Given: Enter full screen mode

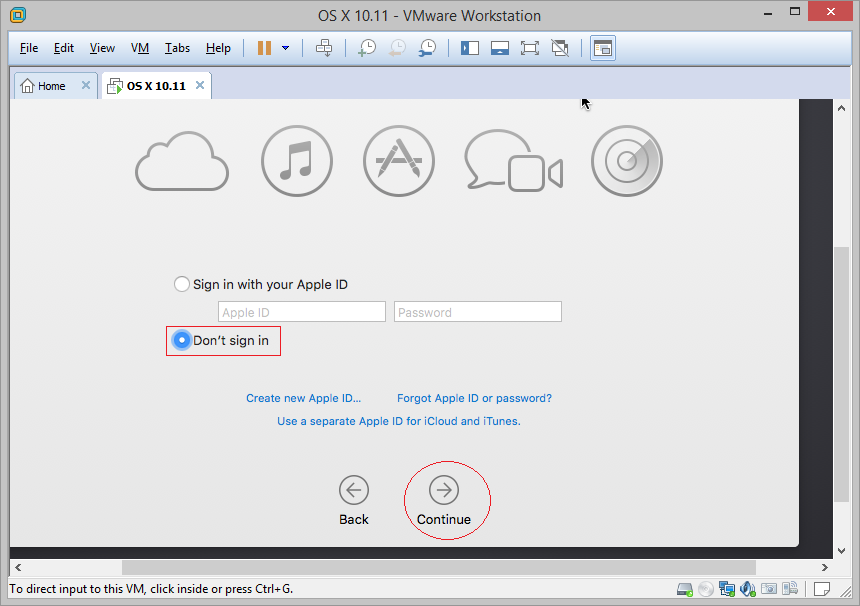Looking at the screenshot, I should tap(530, 48).
